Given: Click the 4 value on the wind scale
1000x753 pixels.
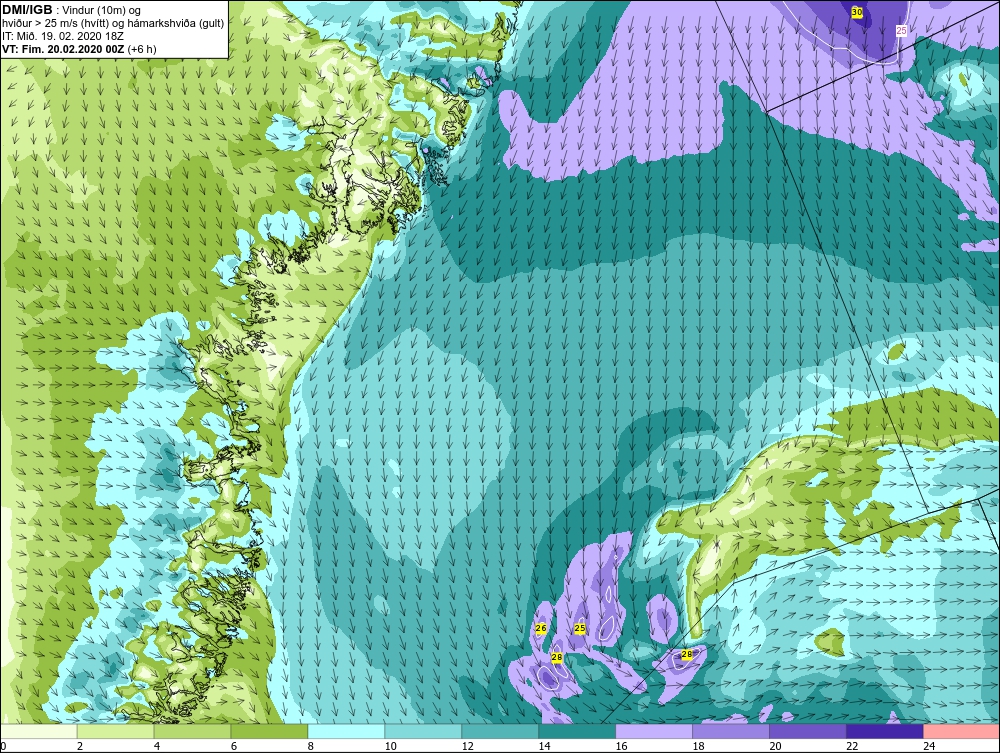Looking at the screenshot, I should [157, 746].
